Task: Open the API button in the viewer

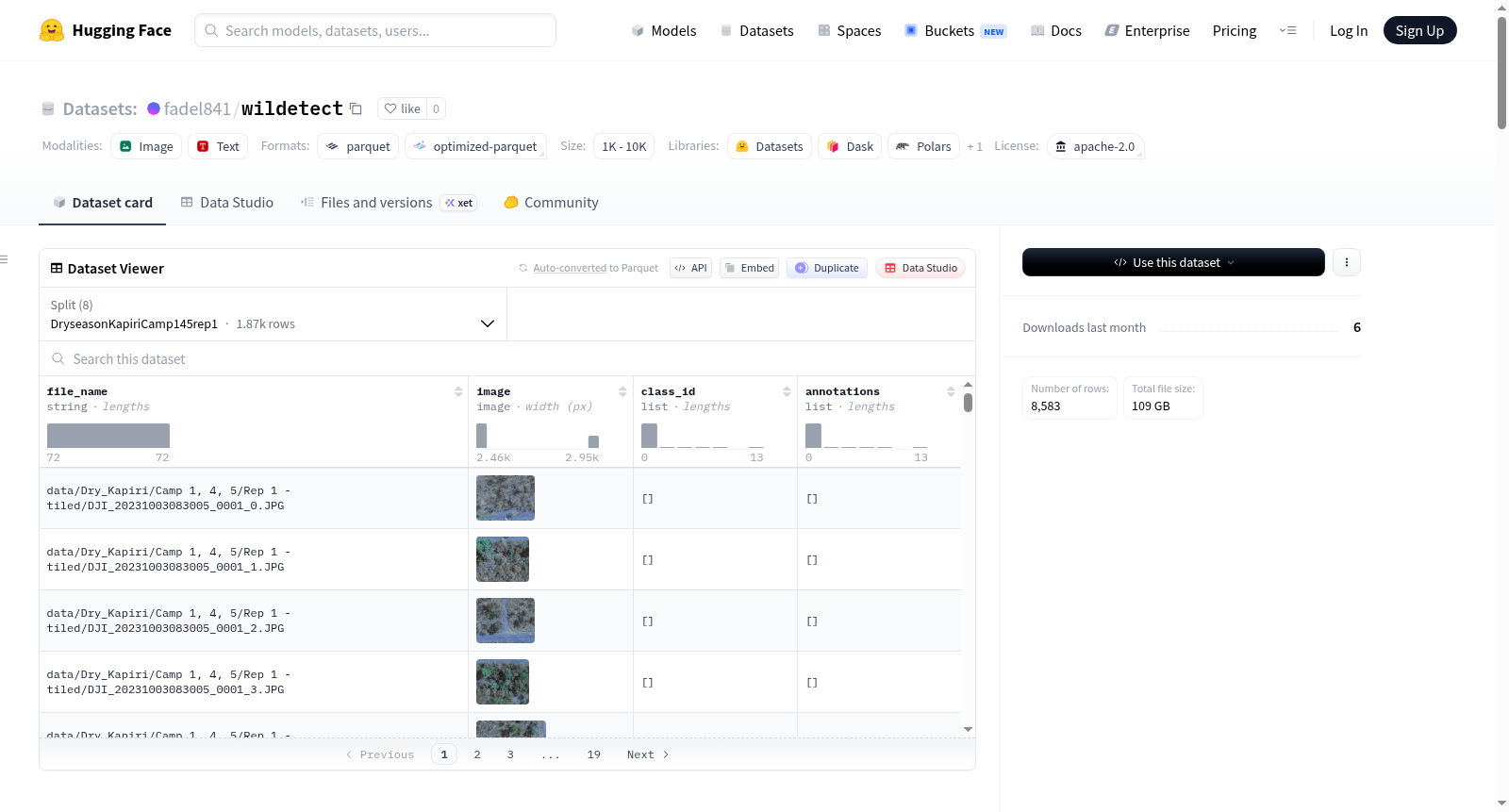Action: 691,268
